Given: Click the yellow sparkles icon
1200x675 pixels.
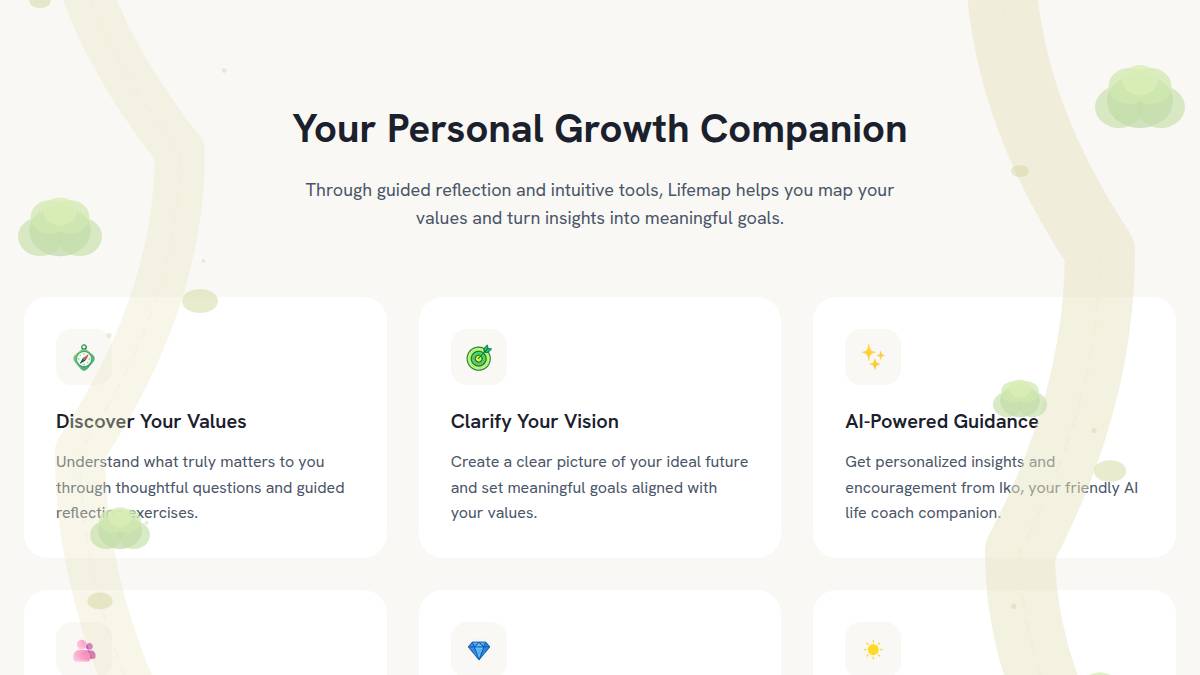Looking at the screenshot, I should pos(873,357).
